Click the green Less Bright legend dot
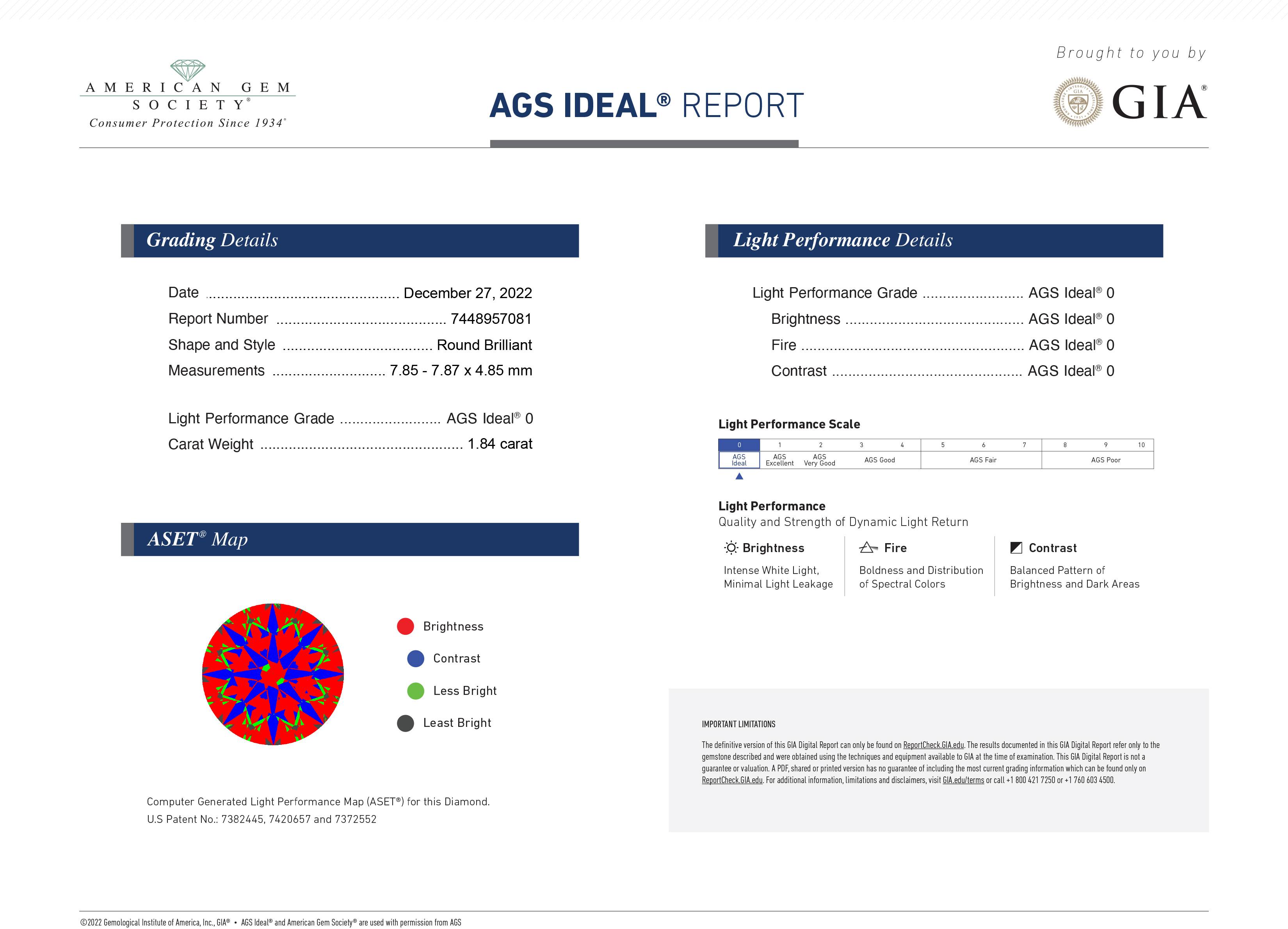 pos(416,691)
